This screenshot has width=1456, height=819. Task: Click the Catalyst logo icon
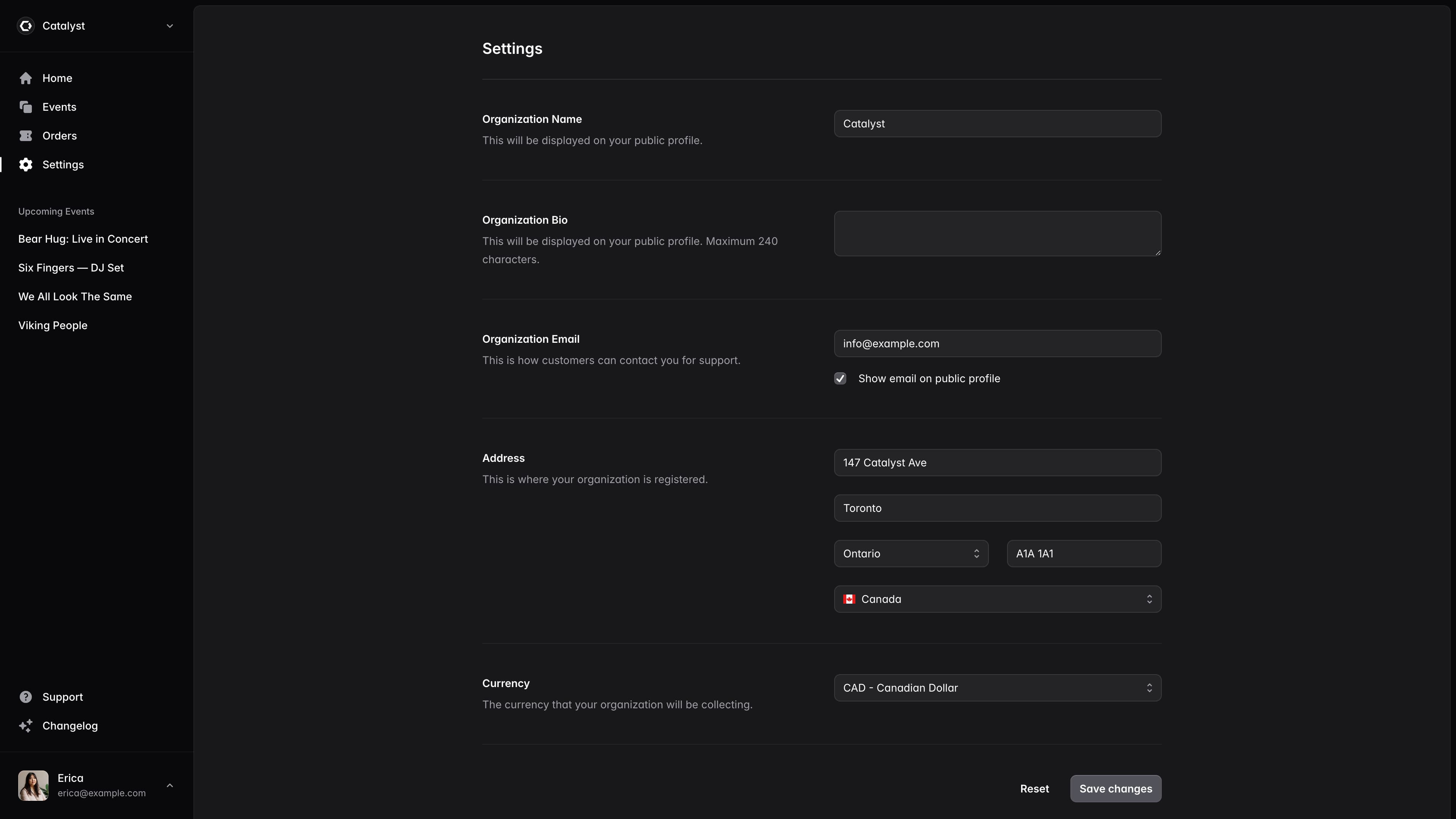click(x=25, y=26)
